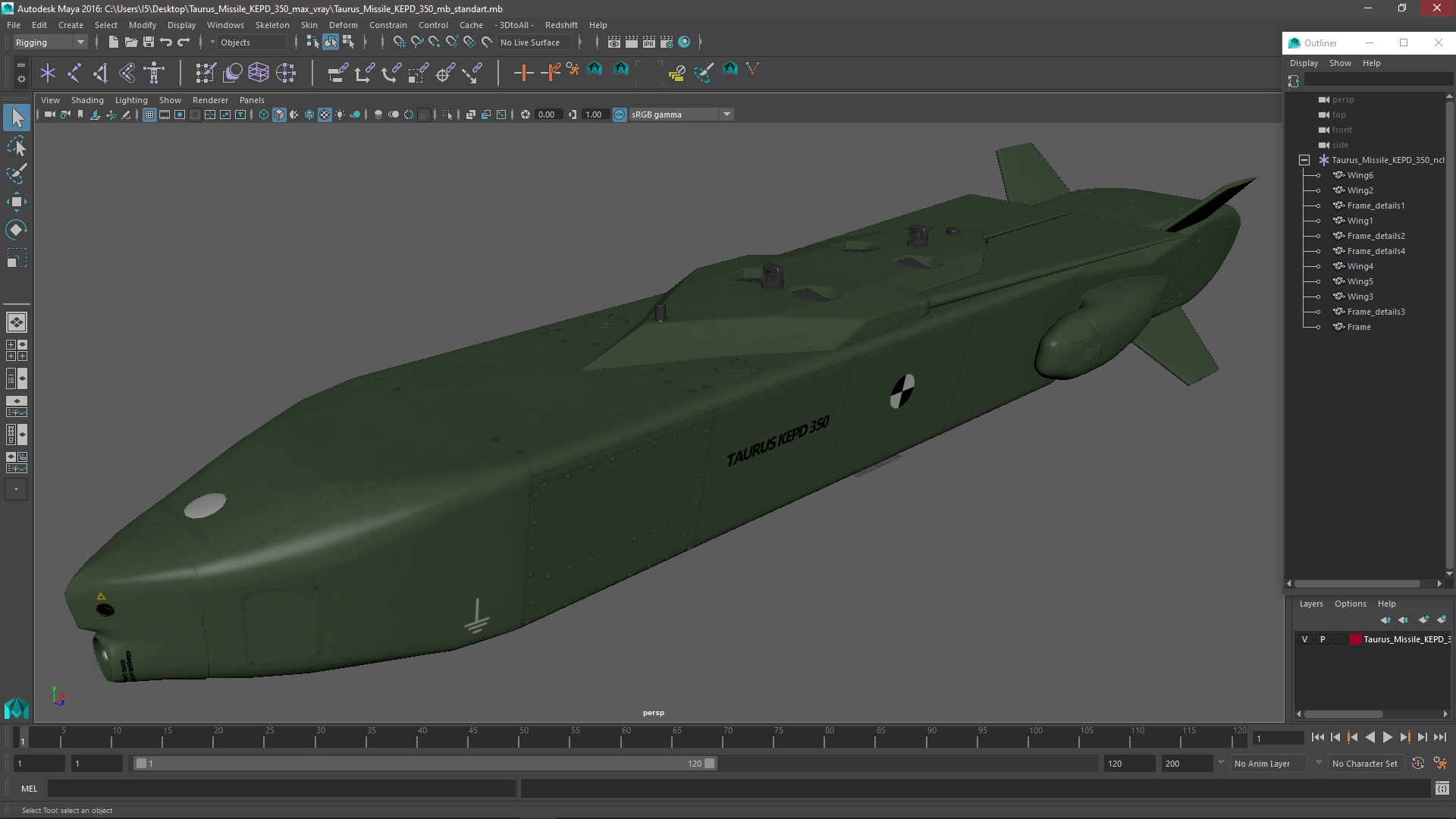The image size is (1456, 819).
Task: Toggle viewport grid display
Action: (149, 115)
